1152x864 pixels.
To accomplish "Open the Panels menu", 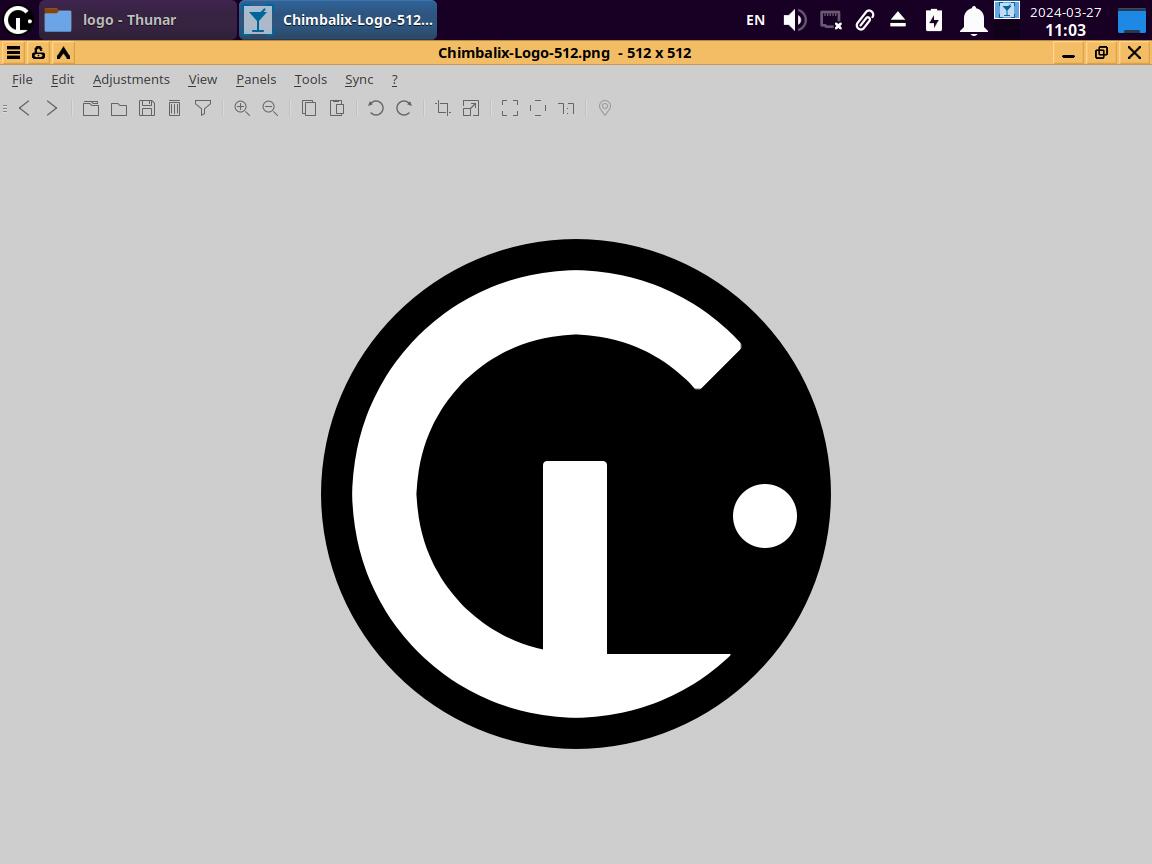I will click(x=256, y=79).
